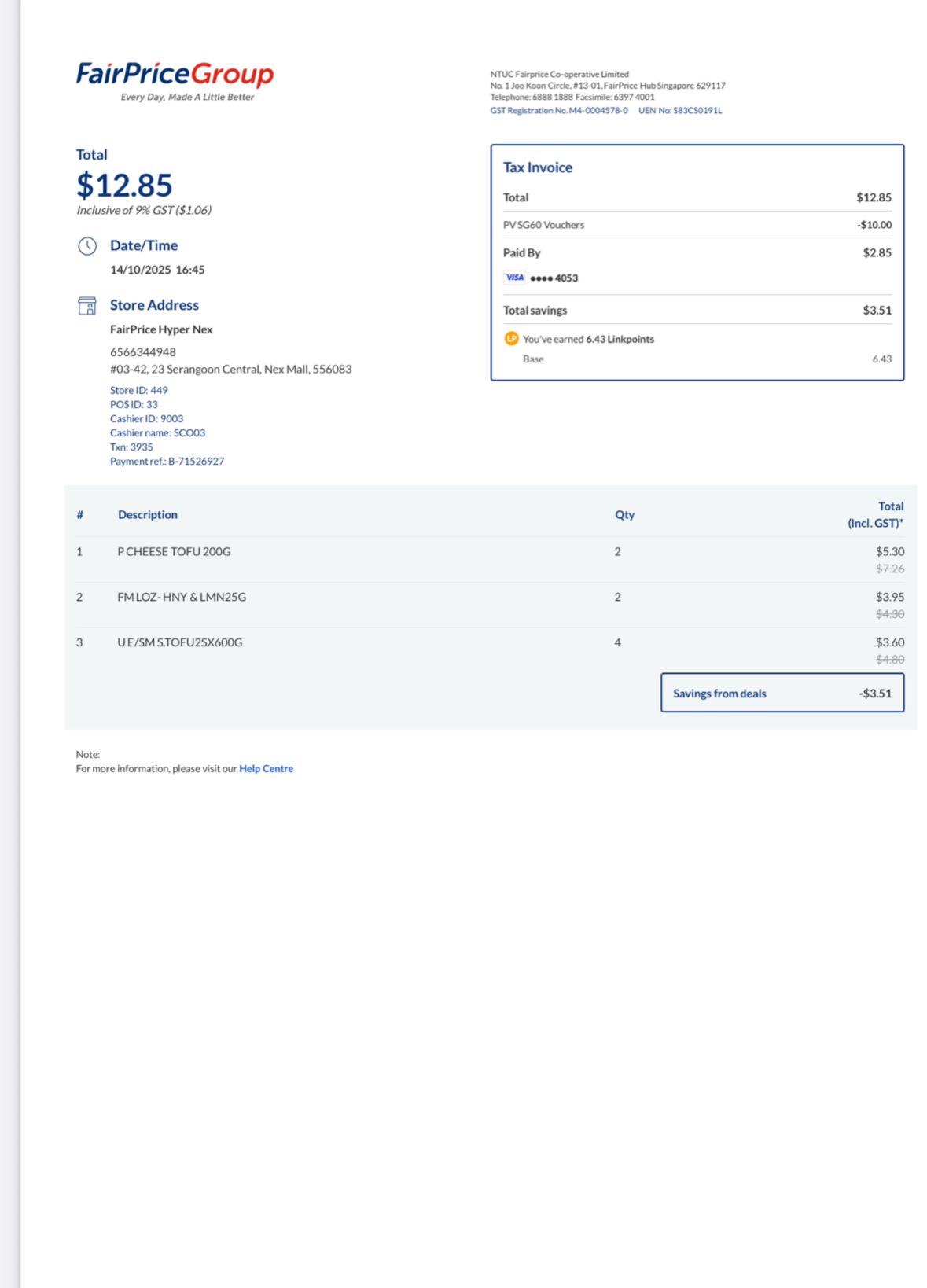Click the struck-through $7.26 price
The width and height of the screenshot is (927, 1288).
pos(890,569)
